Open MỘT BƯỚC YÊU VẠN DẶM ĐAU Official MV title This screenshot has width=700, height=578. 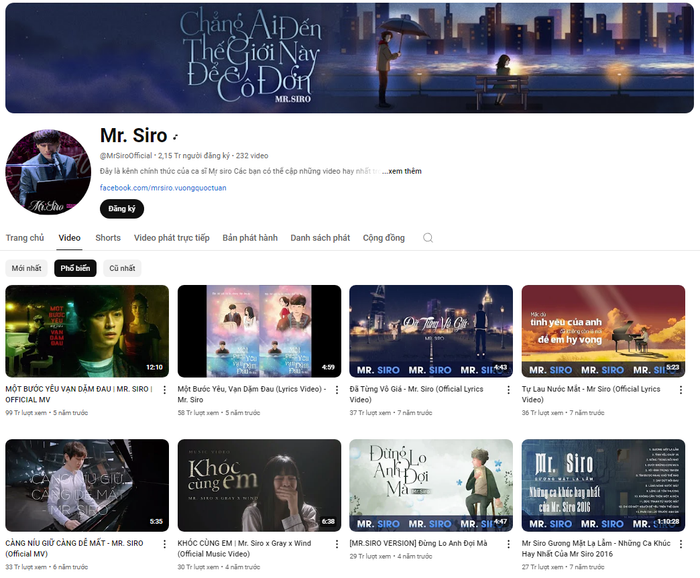(x=79, y=395)
